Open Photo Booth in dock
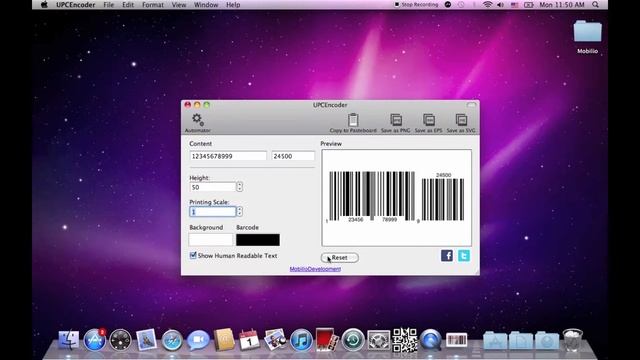 pyautogui.click(x=327, y=340)
